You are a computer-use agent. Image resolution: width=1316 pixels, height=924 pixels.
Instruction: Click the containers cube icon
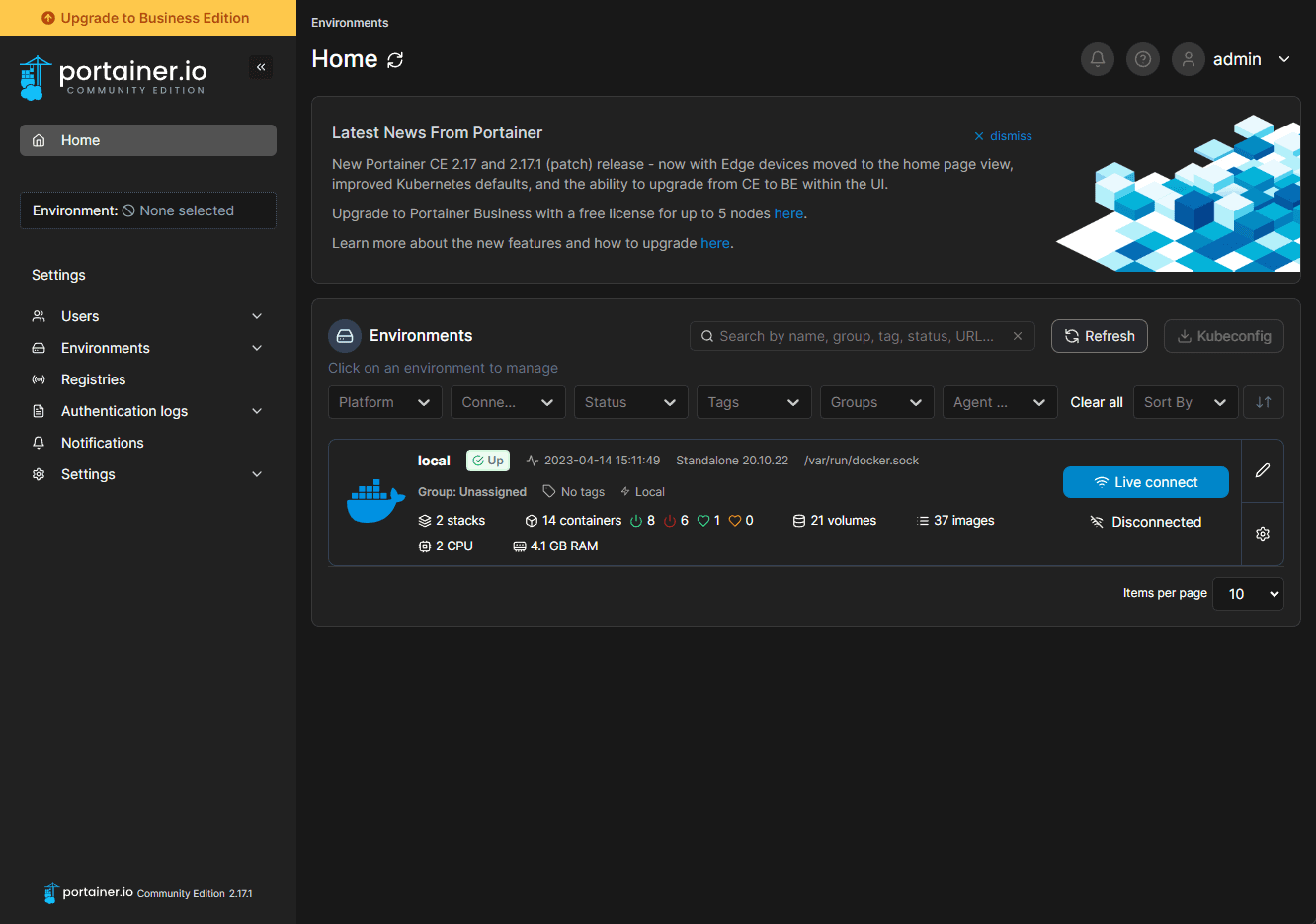point(532,521)
